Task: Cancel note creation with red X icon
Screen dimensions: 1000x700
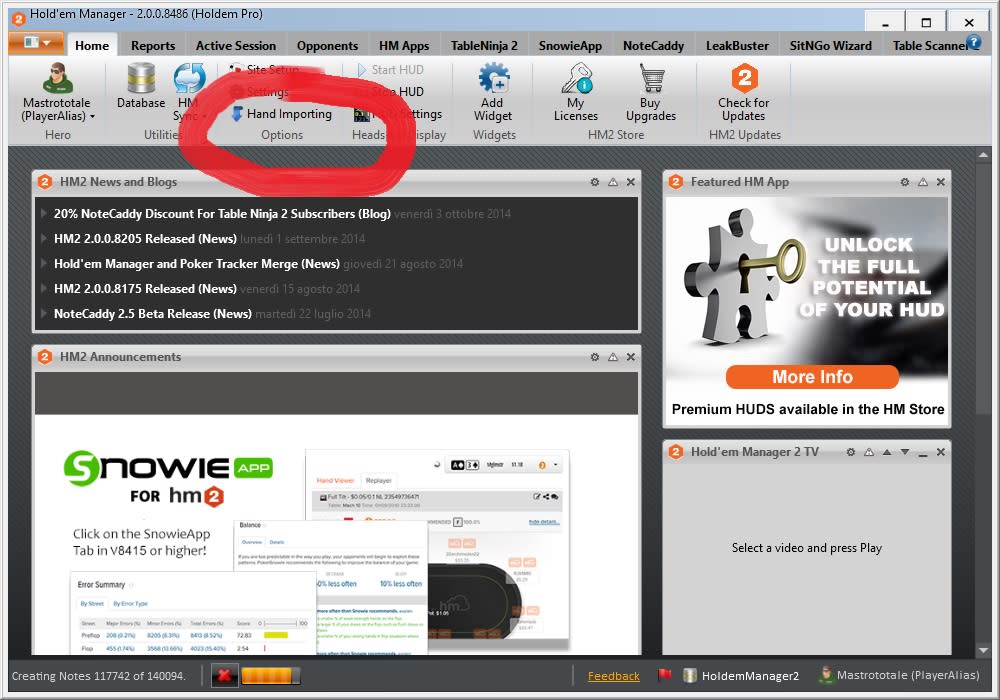Action: (x=224, y=676)
